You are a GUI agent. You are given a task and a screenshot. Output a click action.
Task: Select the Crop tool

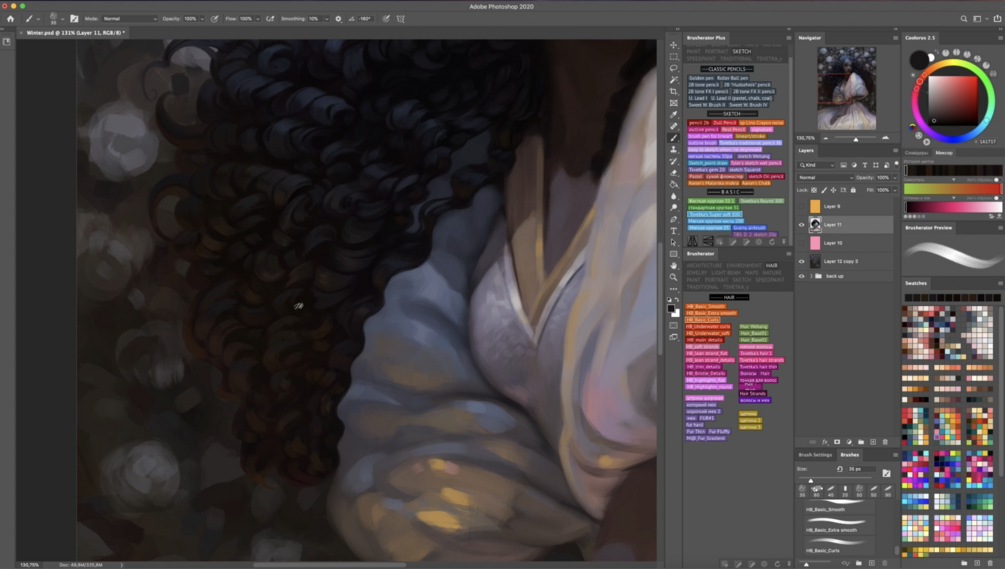674,91
